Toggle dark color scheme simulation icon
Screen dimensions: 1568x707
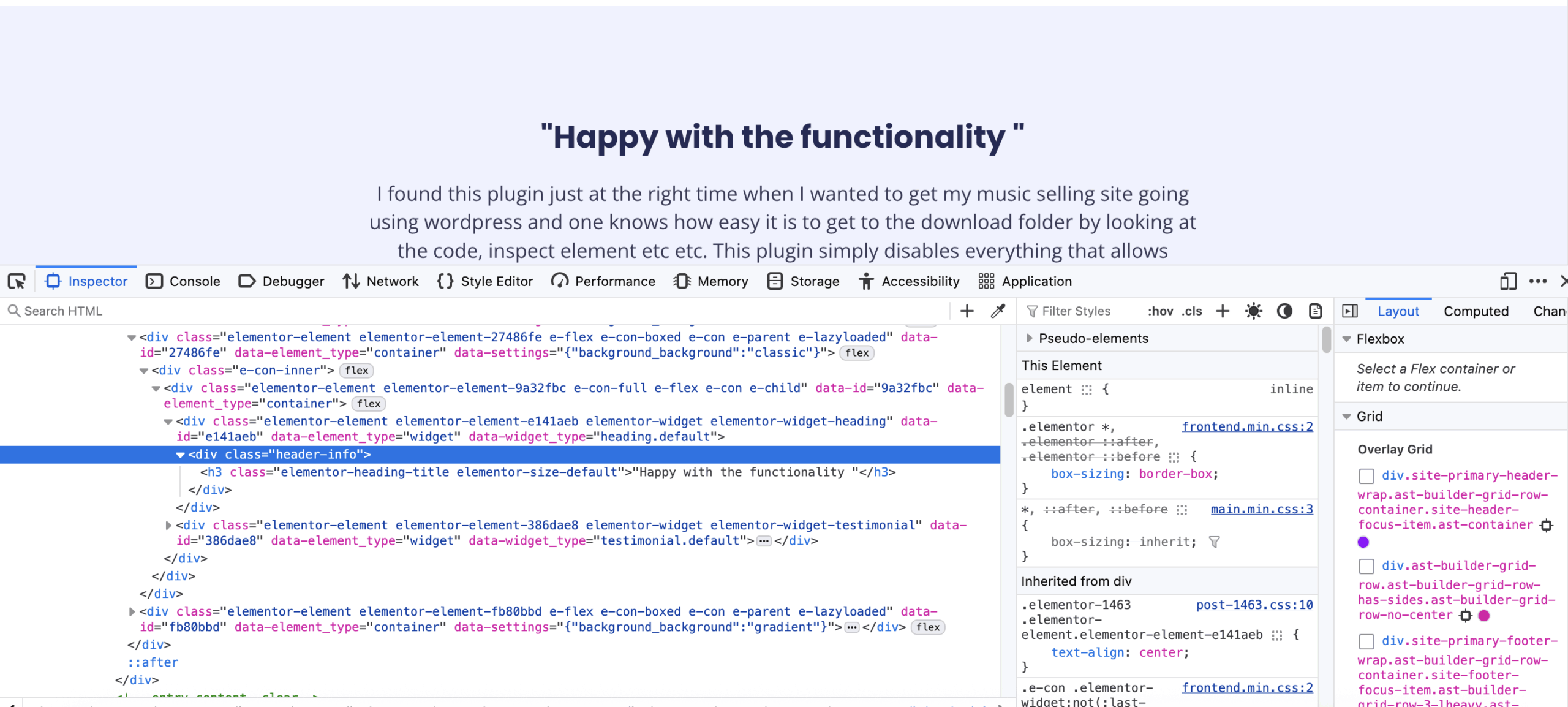[x=1284, y=311]
